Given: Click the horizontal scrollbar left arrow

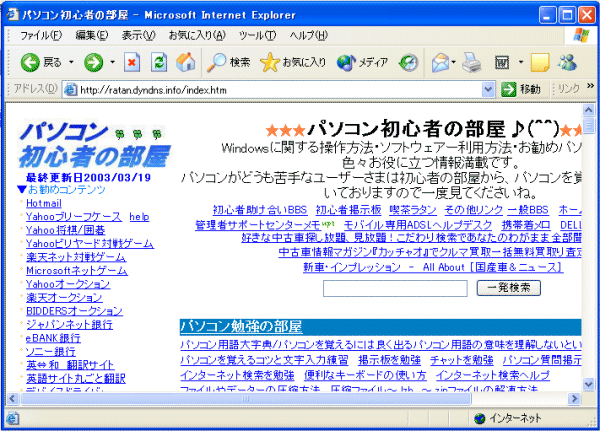Looking at the screenshot, I should click(x=12, y=399).
